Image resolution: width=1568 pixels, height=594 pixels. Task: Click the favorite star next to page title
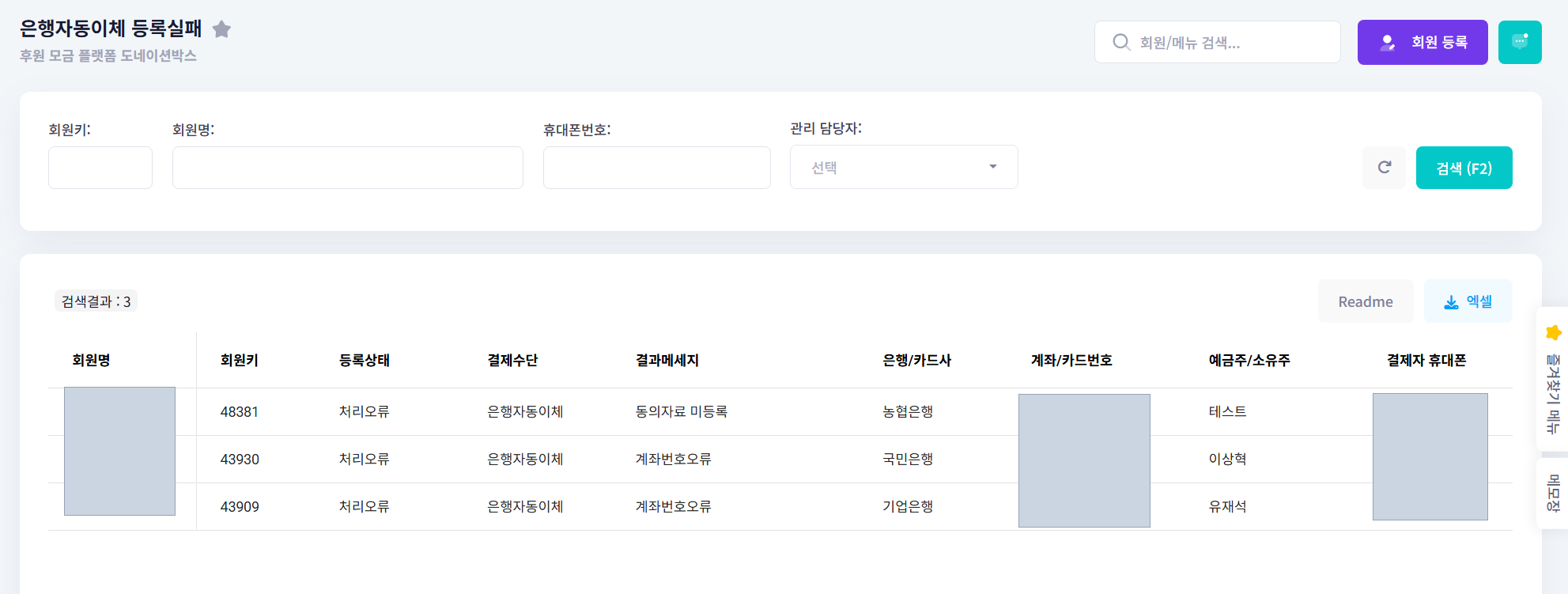click(x=221, y=29)
